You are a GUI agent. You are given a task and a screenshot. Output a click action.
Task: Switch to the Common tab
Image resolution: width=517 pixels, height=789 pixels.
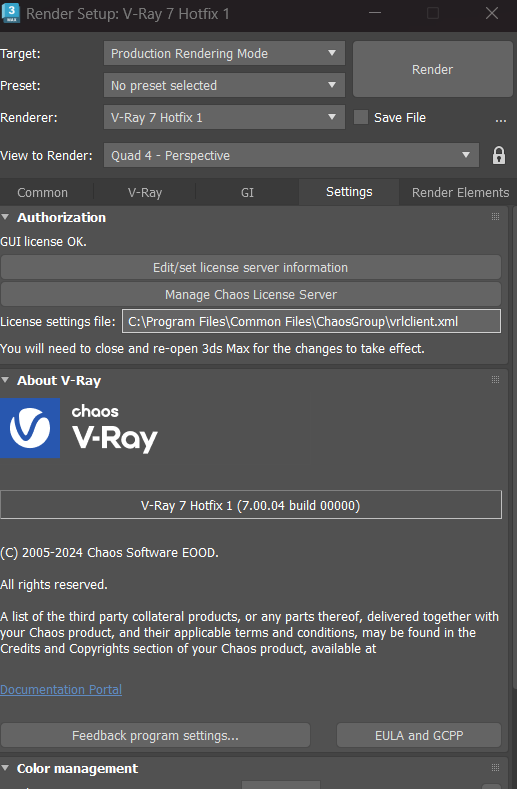(42, 192)
